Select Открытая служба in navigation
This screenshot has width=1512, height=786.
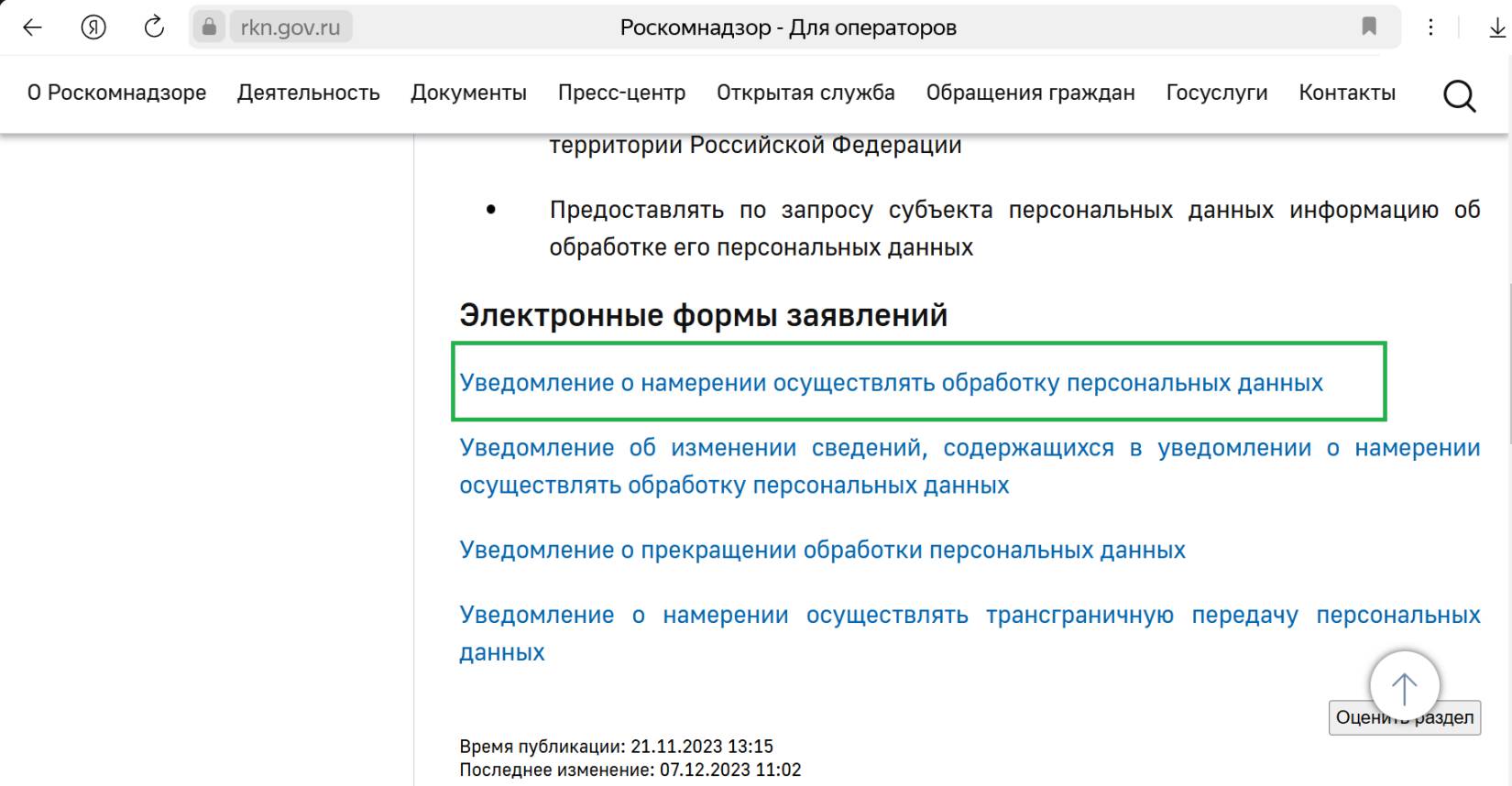pyautogui.click(x=805, y=93)
